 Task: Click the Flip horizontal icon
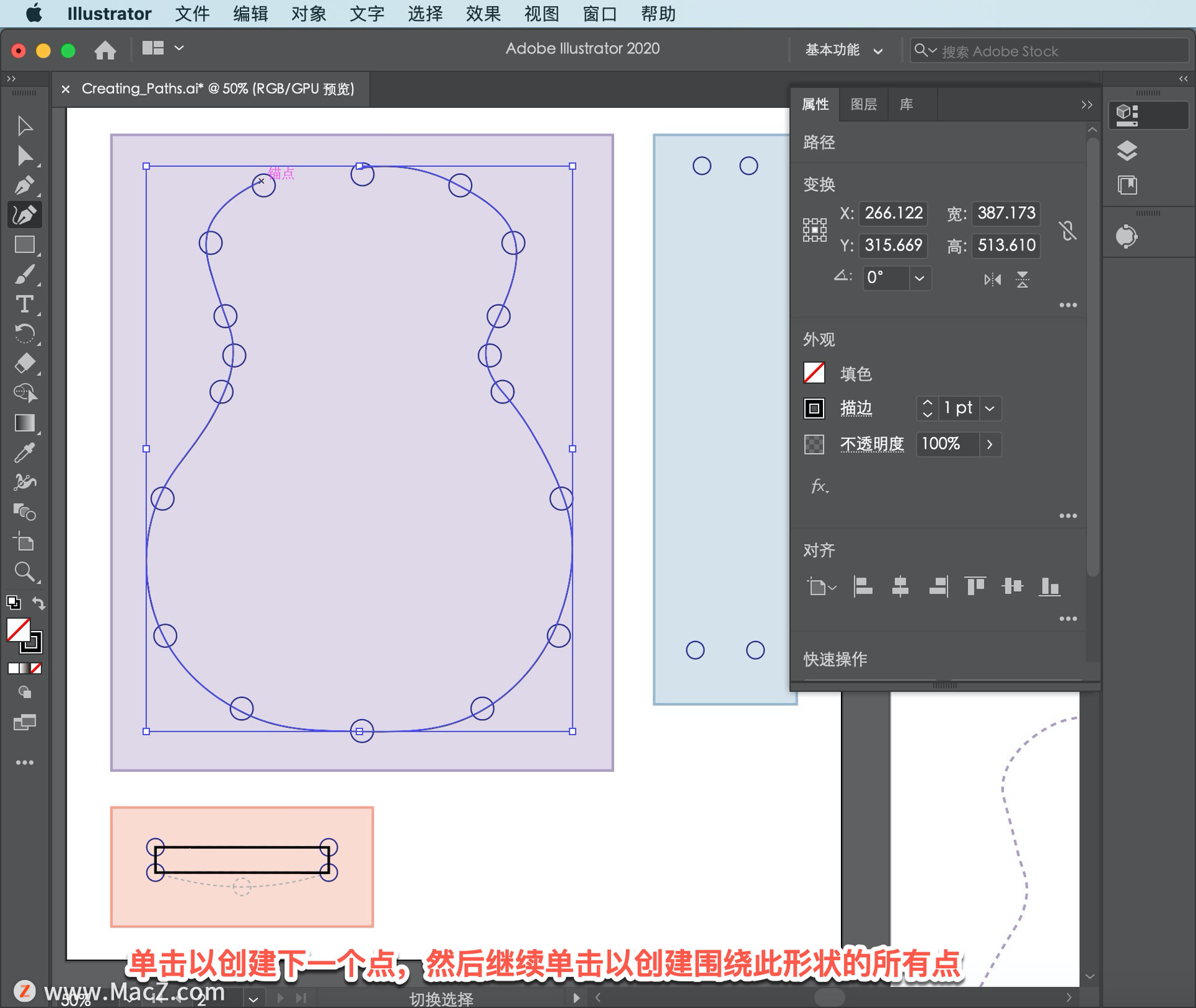(x=992, y=280)
